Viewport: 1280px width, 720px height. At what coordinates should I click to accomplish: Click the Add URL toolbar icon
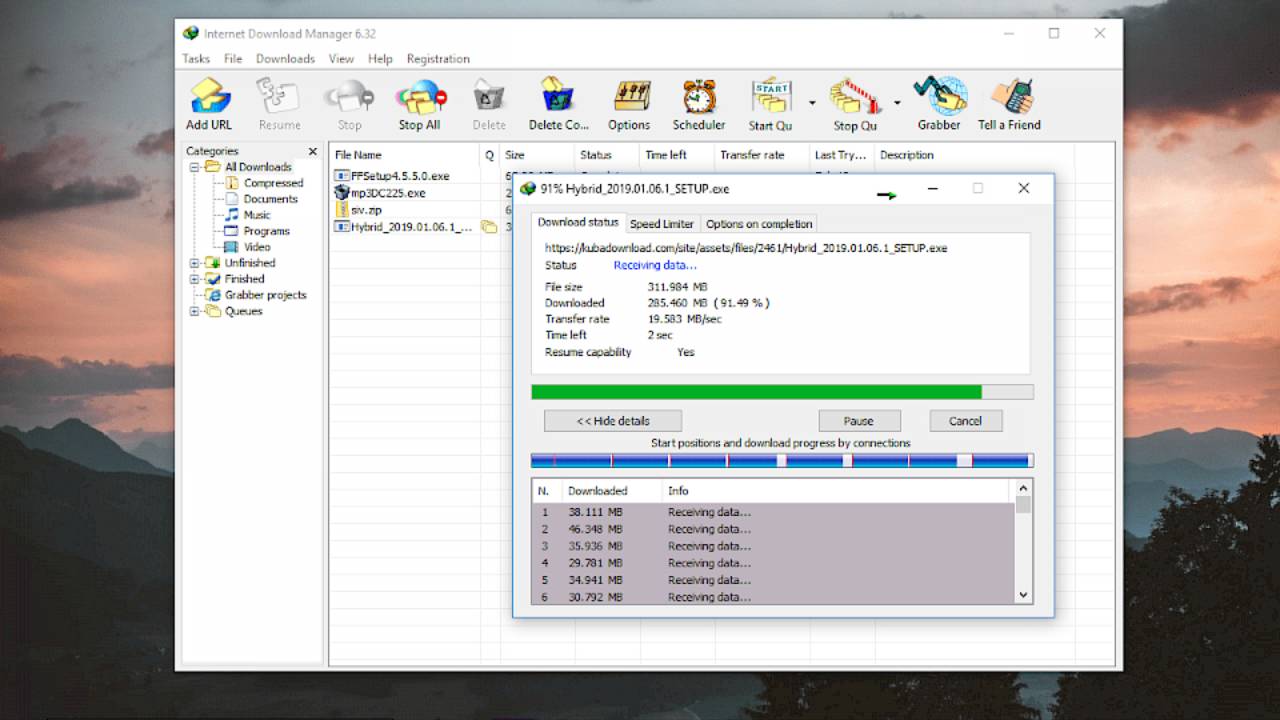point(209,98)
